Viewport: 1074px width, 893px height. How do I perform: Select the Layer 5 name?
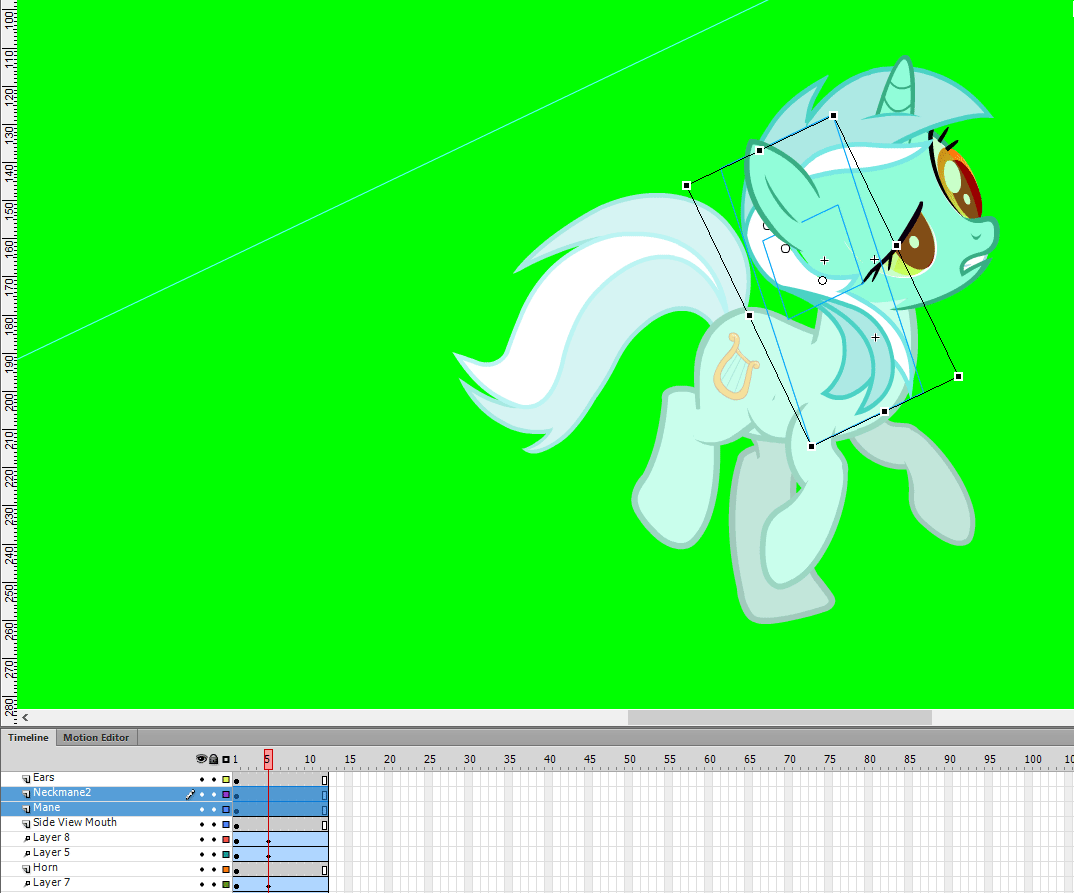pos(51,853)
